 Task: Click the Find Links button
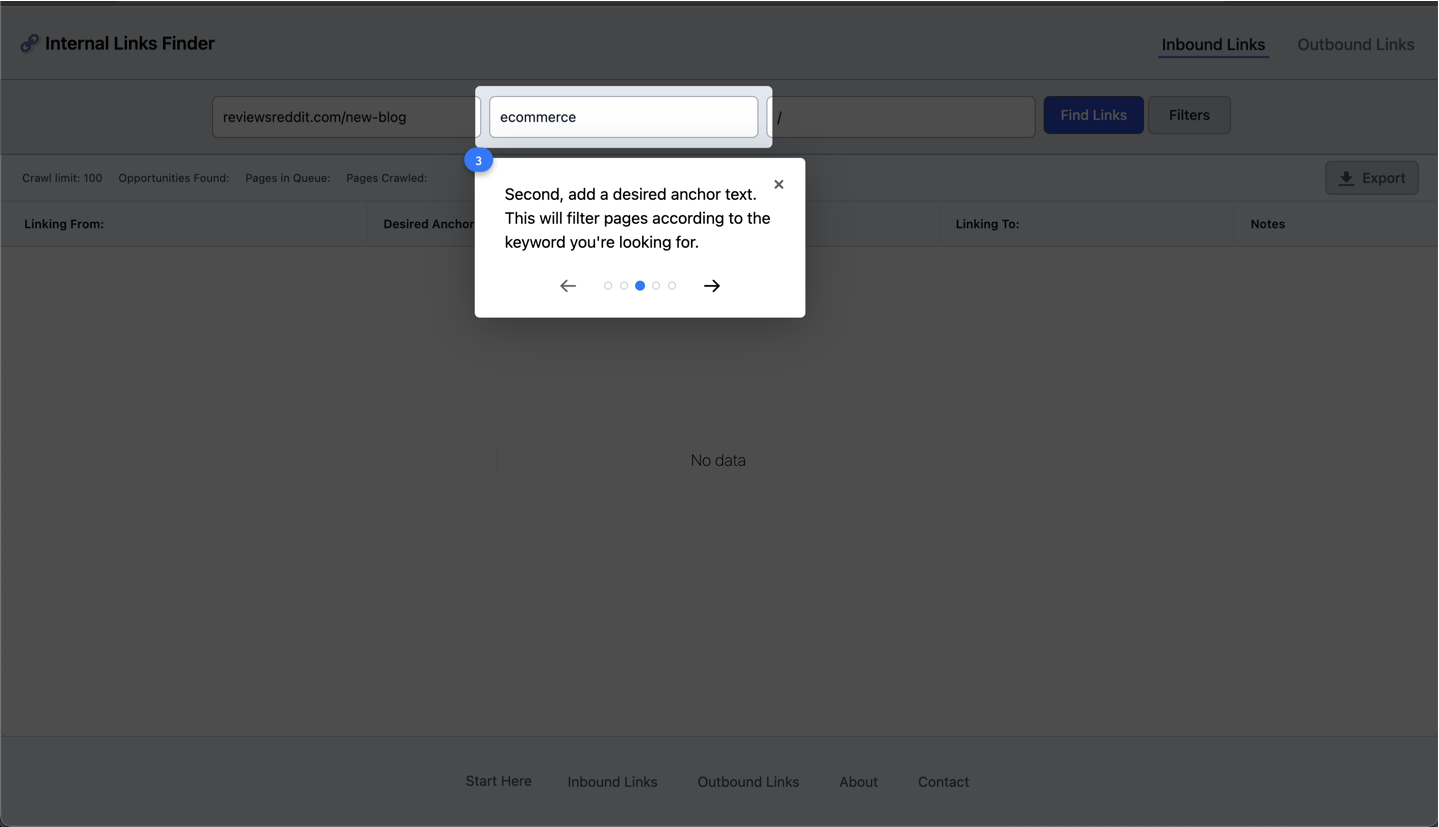click(1093, 115)
